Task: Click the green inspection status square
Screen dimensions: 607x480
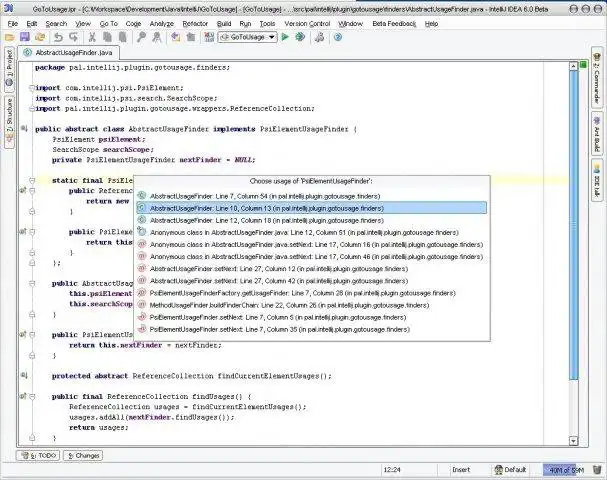Action: point(583,65)
